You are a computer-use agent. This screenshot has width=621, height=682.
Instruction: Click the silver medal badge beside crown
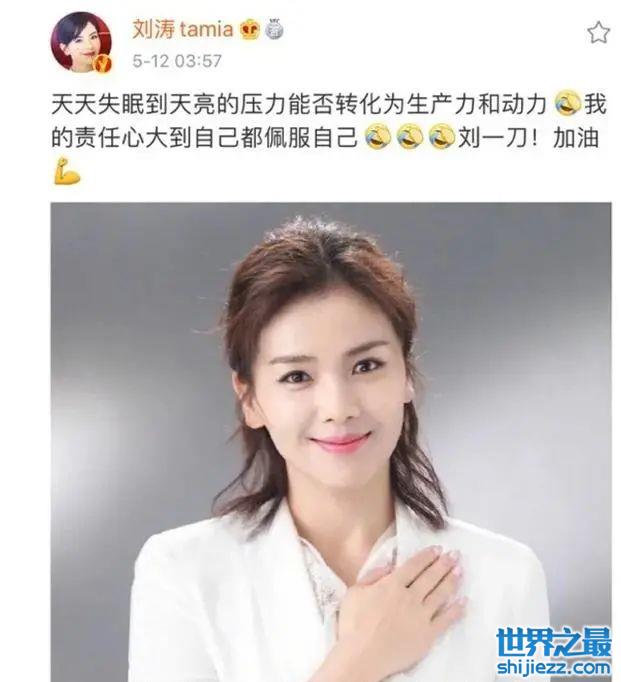274,29
